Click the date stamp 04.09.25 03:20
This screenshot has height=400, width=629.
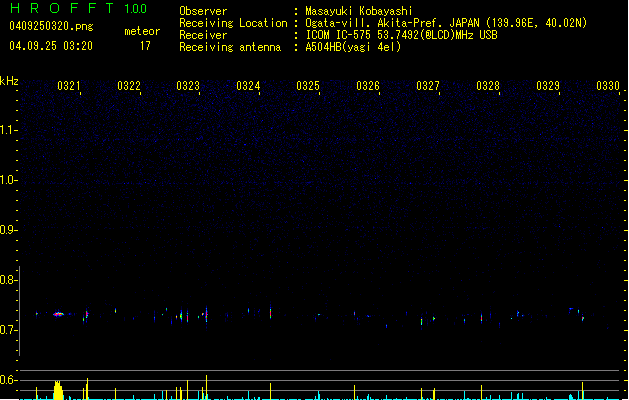coord(51,46)
